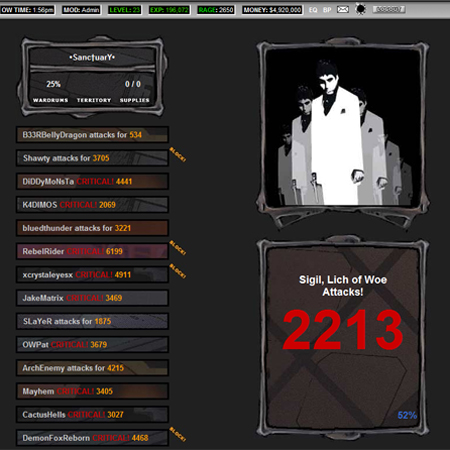
Task: Click the RAGE status box
Action: [216, 10]
